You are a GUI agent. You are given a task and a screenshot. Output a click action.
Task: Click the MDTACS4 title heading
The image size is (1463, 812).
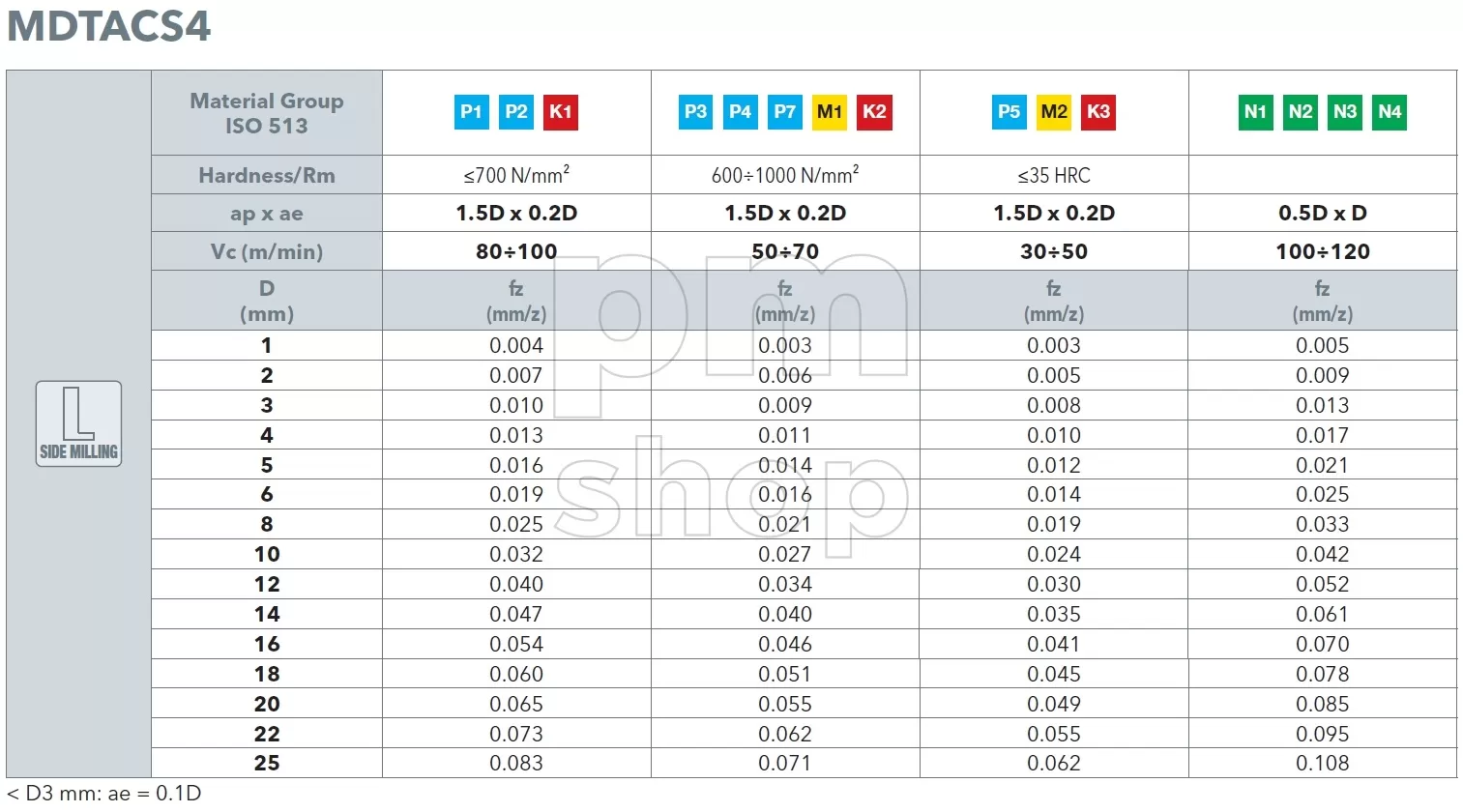[109, 25]
